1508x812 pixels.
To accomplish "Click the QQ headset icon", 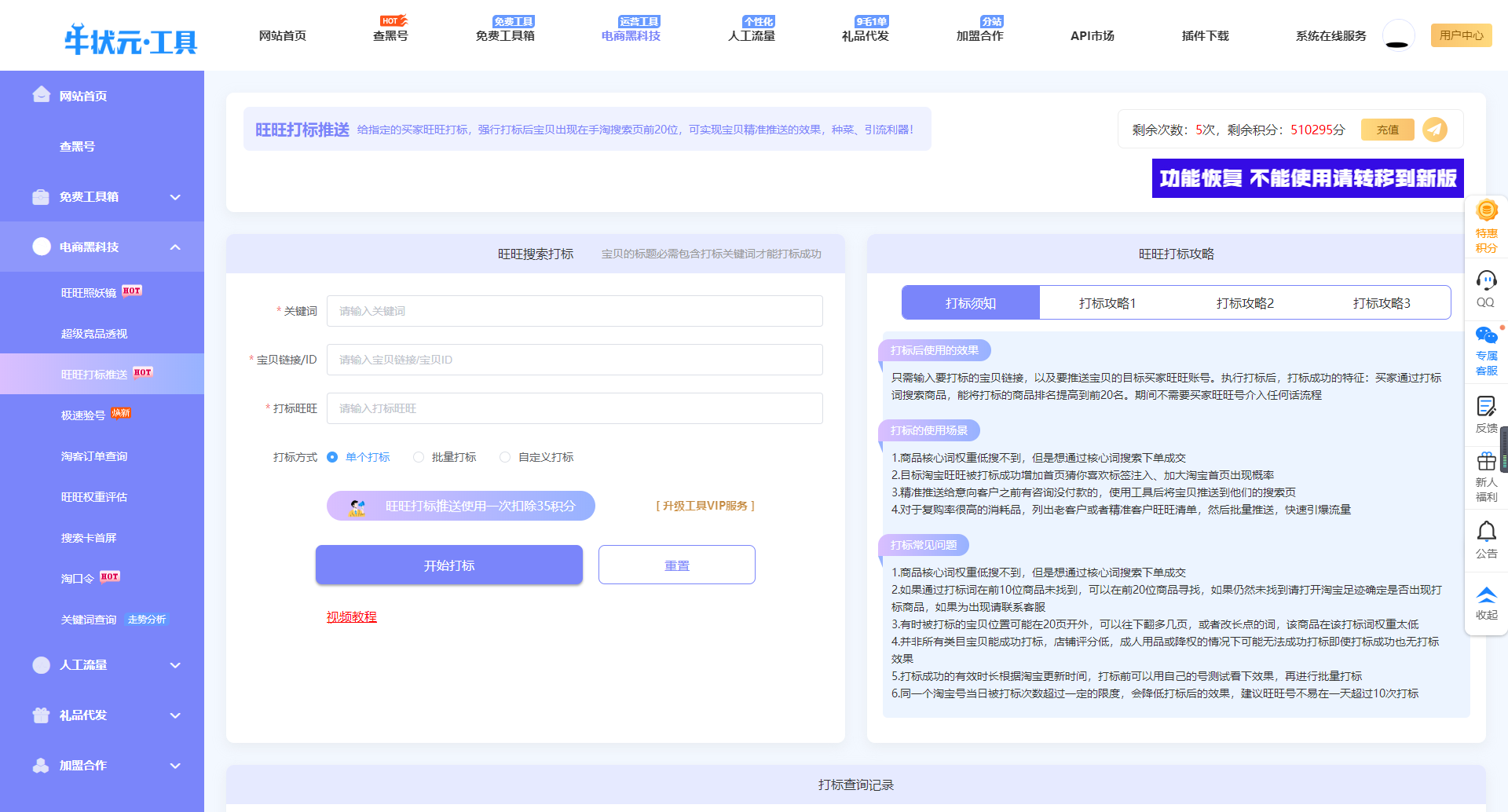I will pos(1486,280).
